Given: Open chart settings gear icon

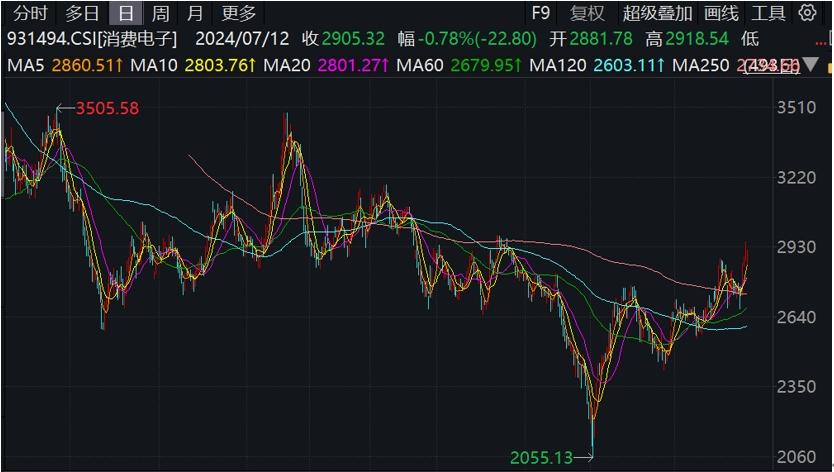Looking at the screenshot, I should [x=807, y=13].
